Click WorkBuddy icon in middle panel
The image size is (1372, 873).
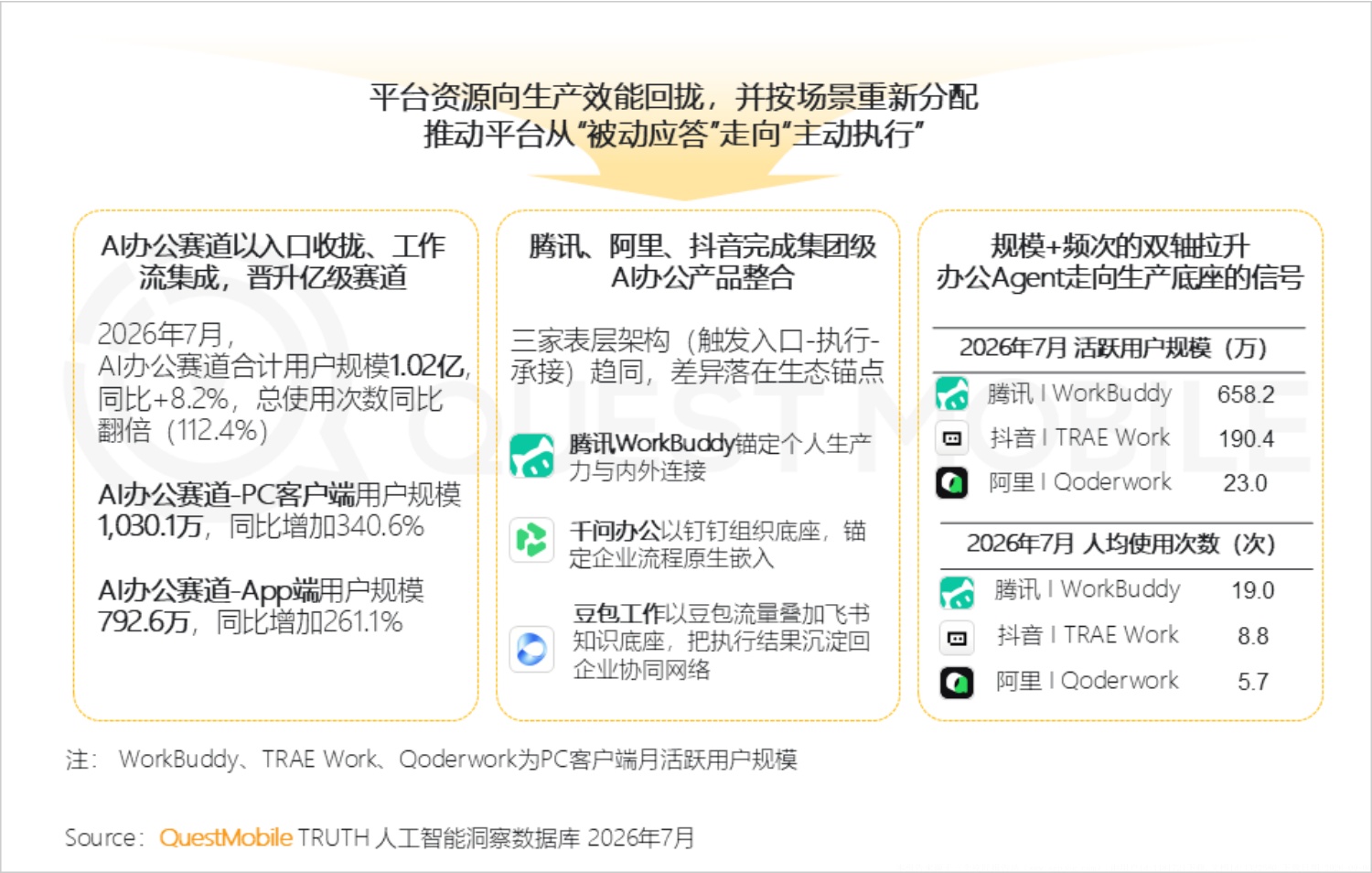[x=531, y=456]
